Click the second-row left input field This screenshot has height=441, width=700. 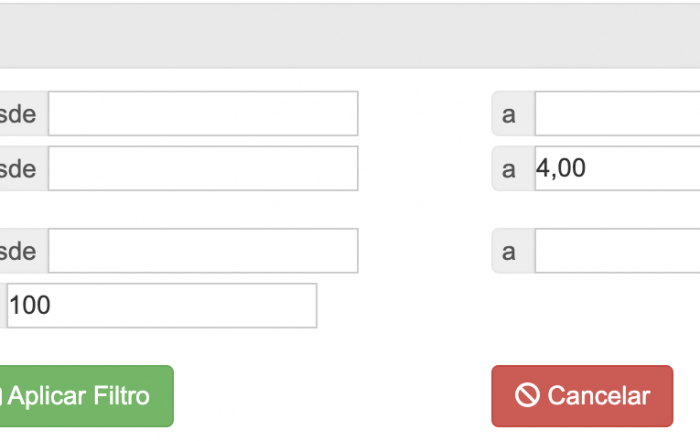coord(203,169)
